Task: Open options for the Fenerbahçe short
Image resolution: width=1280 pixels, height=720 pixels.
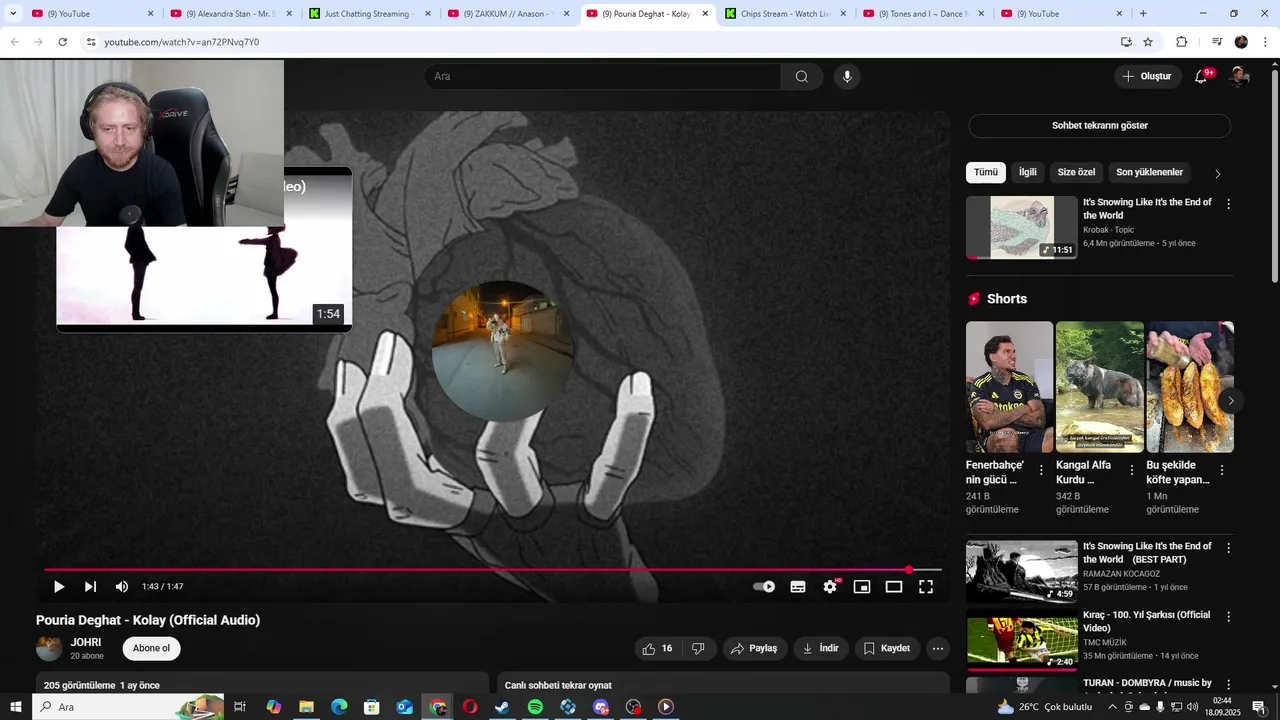Action: click(1041, 470)
